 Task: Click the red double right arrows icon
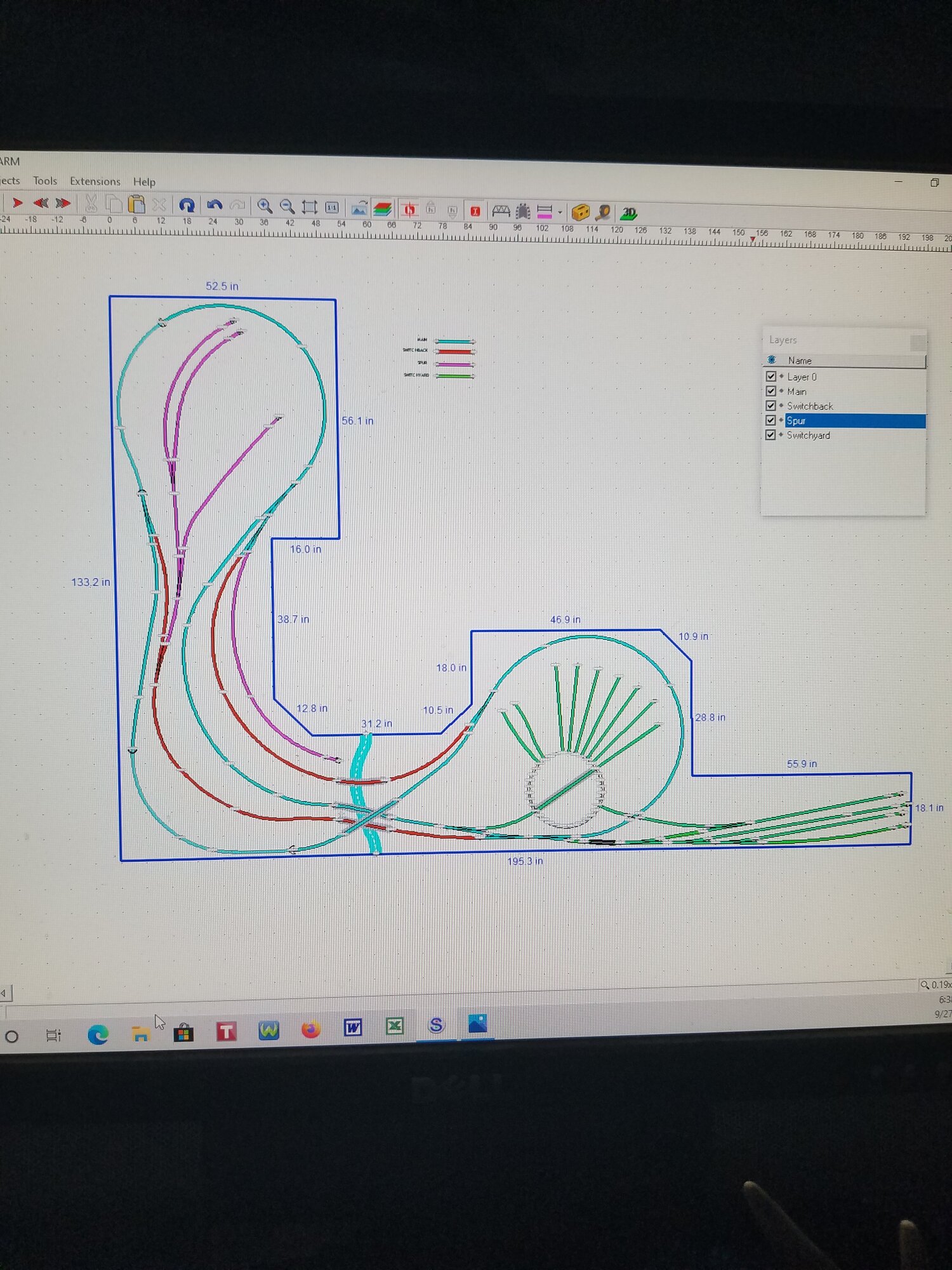(62, 203)
